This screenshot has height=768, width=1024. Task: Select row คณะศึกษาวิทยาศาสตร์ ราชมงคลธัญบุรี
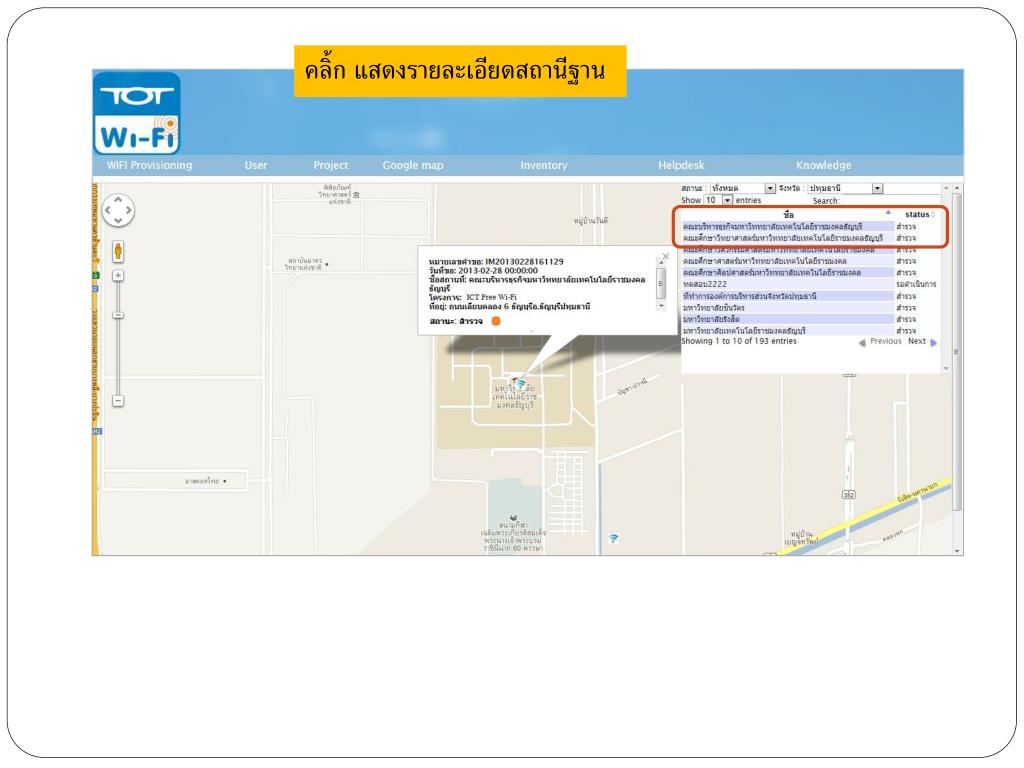[810, 238]
